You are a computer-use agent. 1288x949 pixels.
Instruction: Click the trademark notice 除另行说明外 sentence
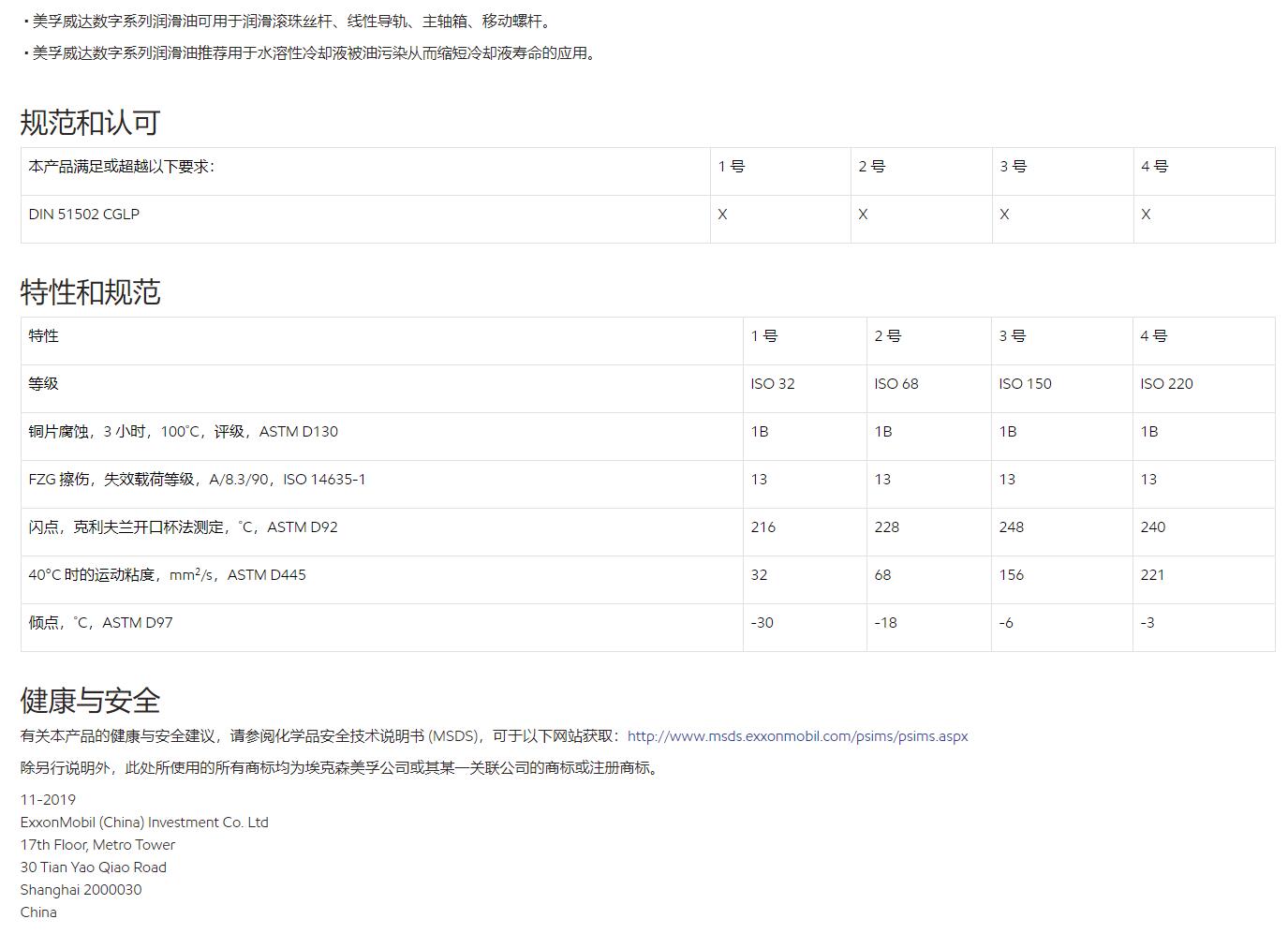point(342,768)
